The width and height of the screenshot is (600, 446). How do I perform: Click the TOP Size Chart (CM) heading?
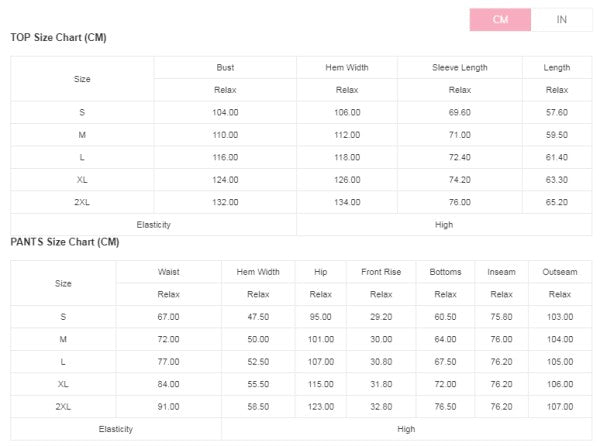pos(58,38)
